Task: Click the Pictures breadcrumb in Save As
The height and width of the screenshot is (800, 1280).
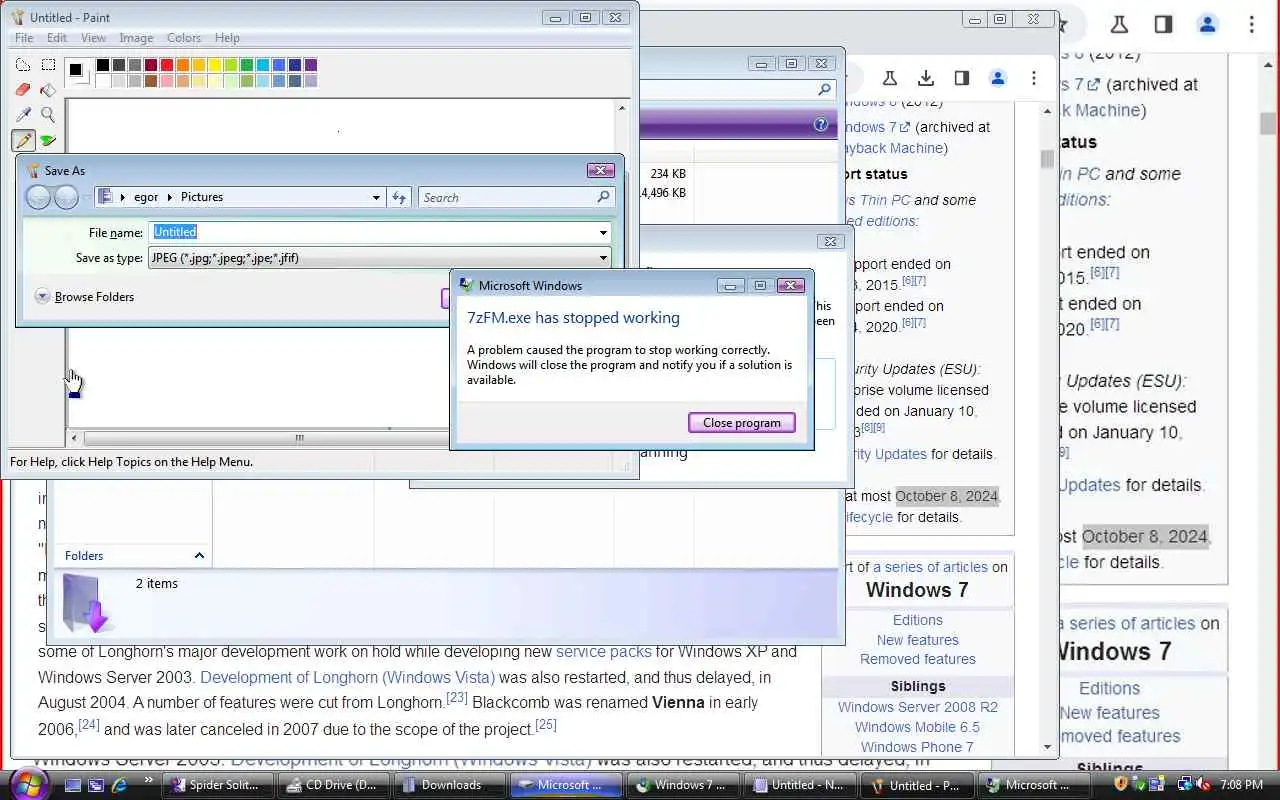Action: [202, 197]
